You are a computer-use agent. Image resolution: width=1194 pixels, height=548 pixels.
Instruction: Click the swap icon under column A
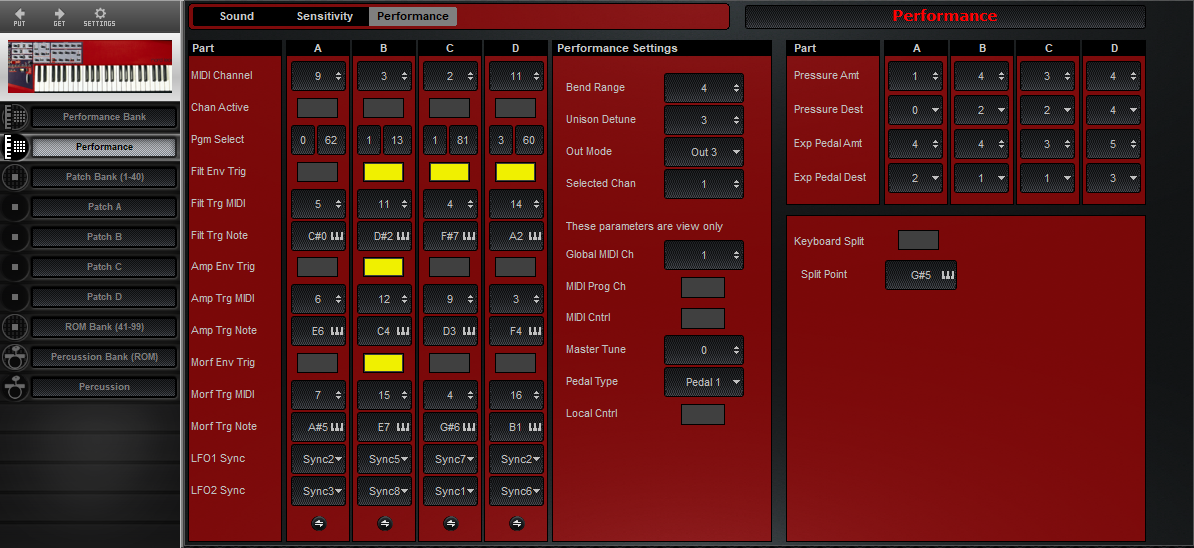pyautogui.click(x=318, y=522)
